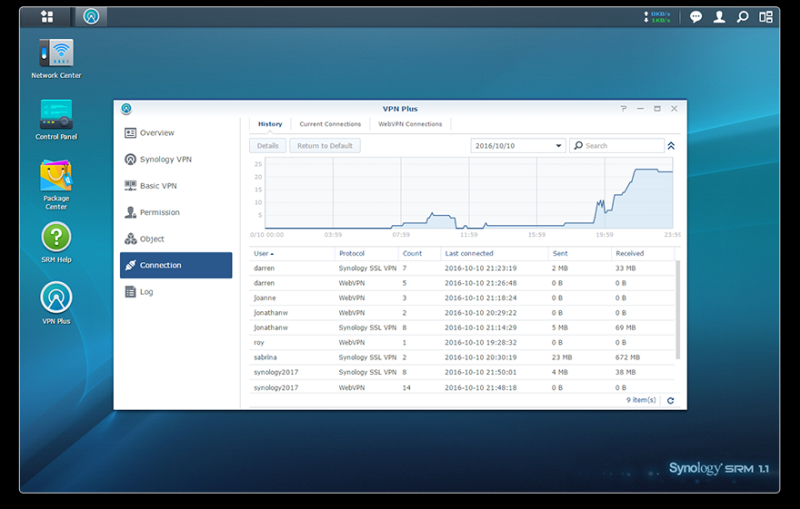Sort by Sent column header
The height and width of the screenshot is (509, 800).
point(580,253)
